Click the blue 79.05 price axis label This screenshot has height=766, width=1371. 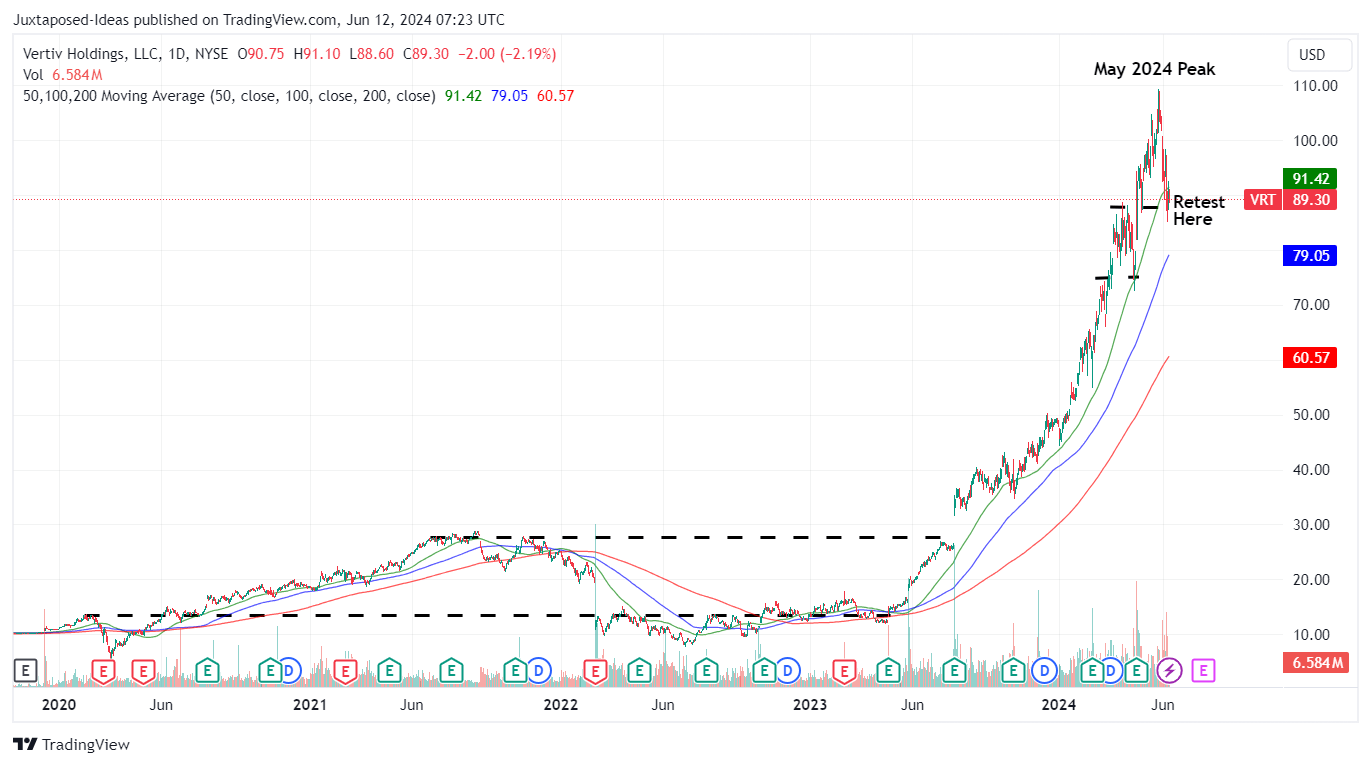1310,256
